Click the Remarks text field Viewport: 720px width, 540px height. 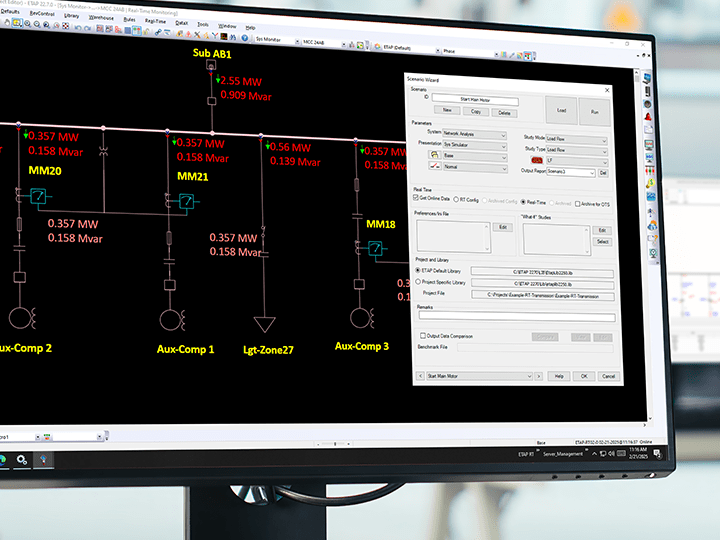(514, 318)
